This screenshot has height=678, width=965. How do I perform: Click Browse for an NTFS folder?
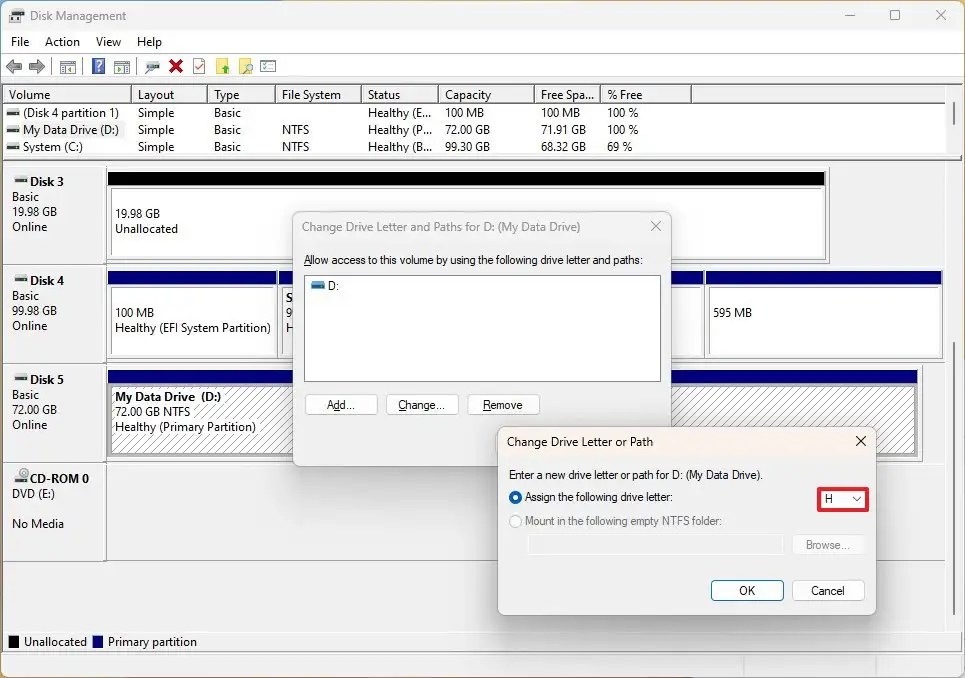[828, 545]
